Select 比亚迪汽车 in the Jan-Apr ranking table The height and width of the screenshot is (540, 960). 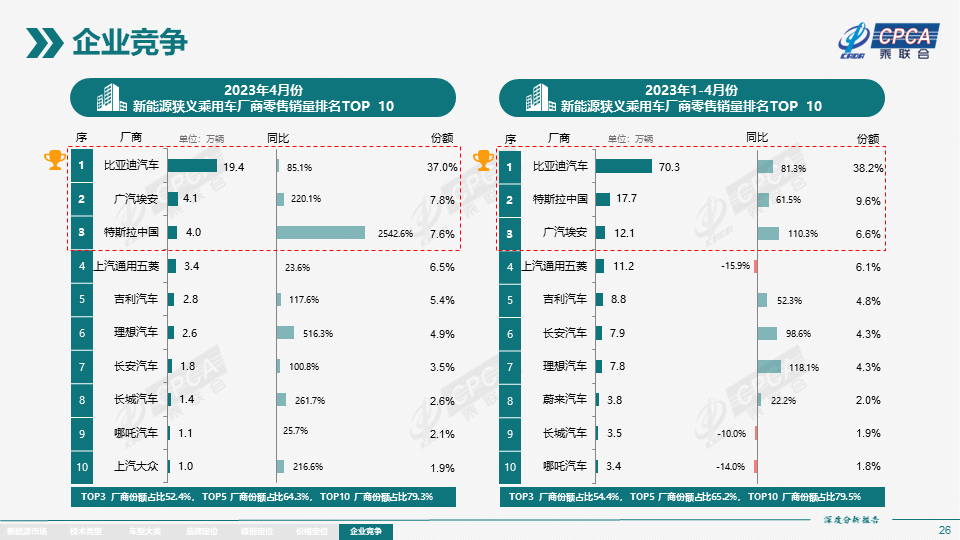[560, 166]
